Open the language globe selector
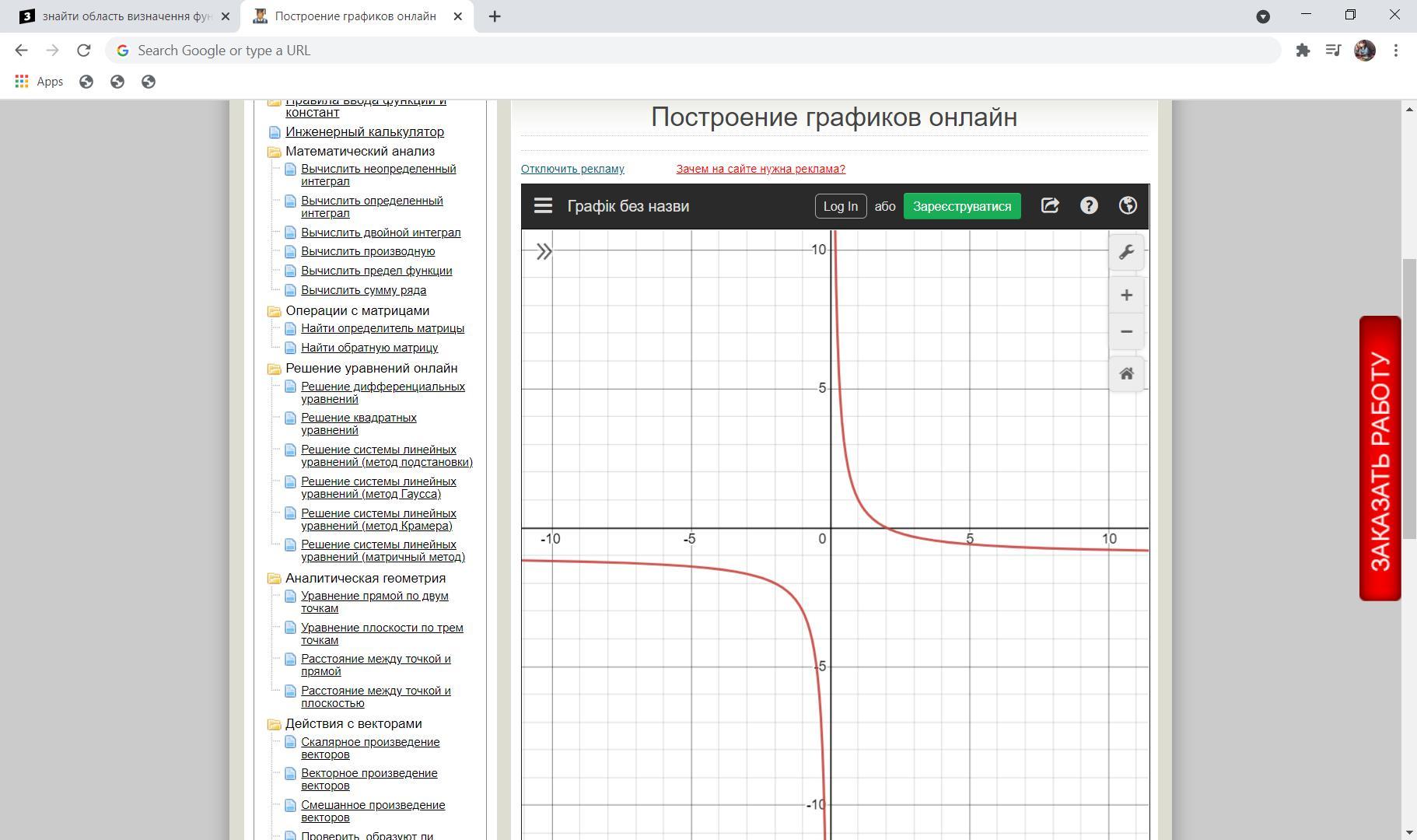Screen dimensions: 1417x840 pyautogui.click(x=1128, y=206)
